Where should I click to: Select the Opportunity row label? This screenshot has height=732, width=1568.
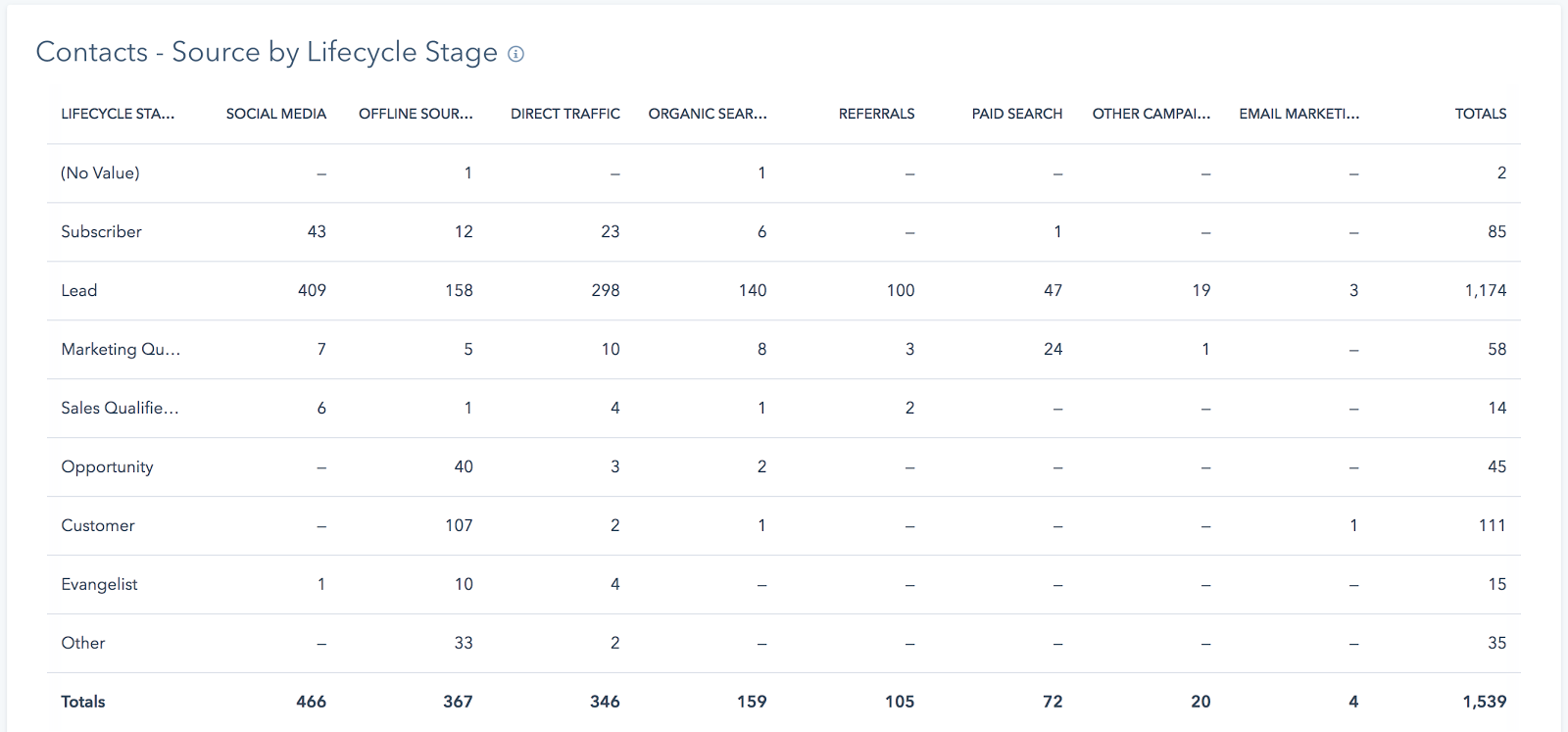pyautogui.click(x=107, y=466)
